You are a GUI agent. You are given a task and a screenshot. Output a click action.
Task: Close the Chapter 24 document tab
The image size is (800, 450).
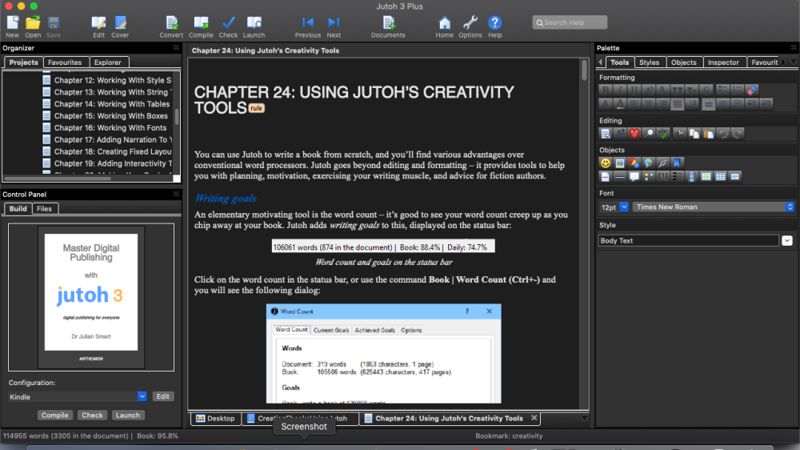(x=534, y=418)
